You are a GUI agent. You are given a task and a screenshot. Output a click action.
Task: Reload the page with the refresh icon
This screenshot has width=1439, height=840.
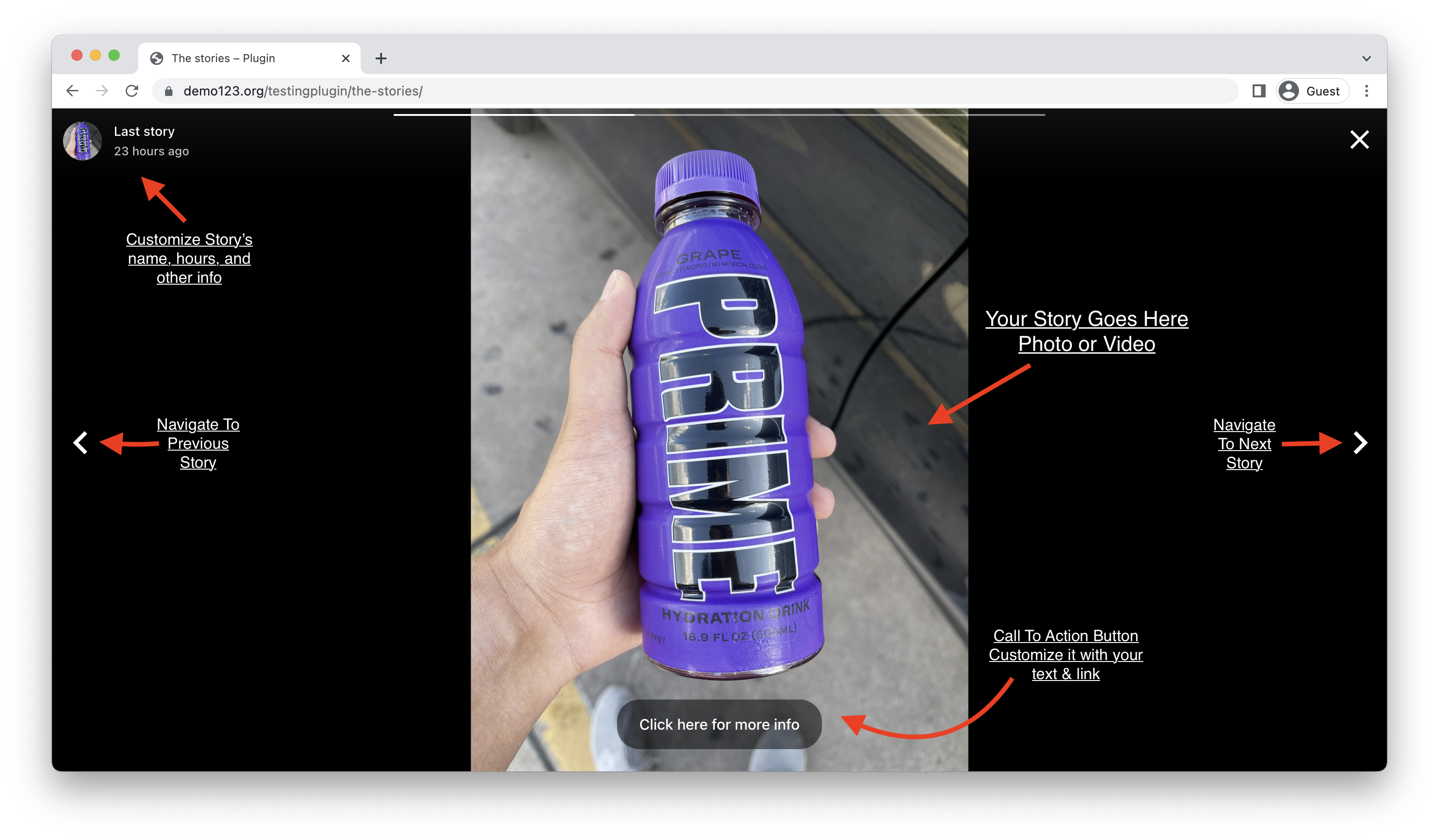tap(132, 91)
